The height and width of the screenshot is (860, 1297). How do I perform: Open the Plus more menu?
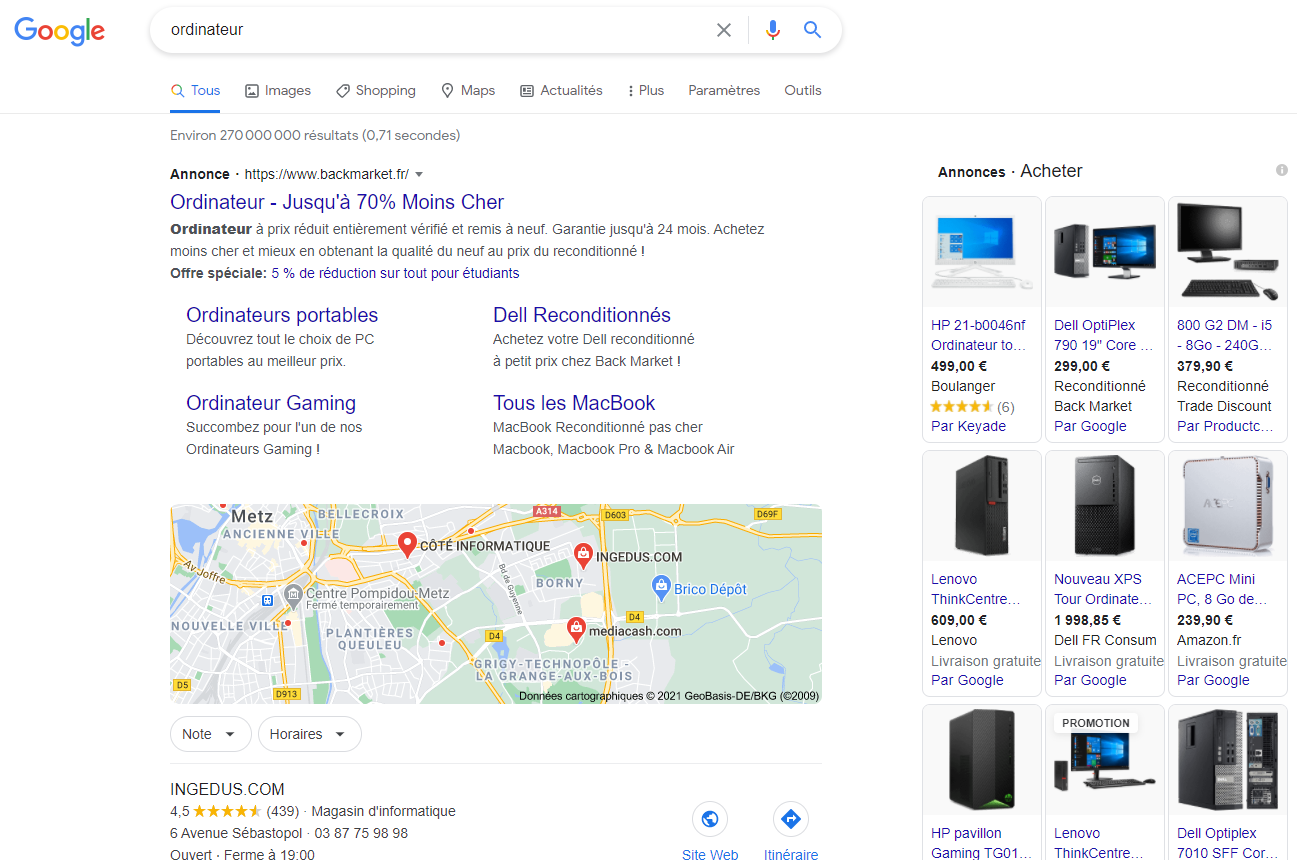(645, 90)
